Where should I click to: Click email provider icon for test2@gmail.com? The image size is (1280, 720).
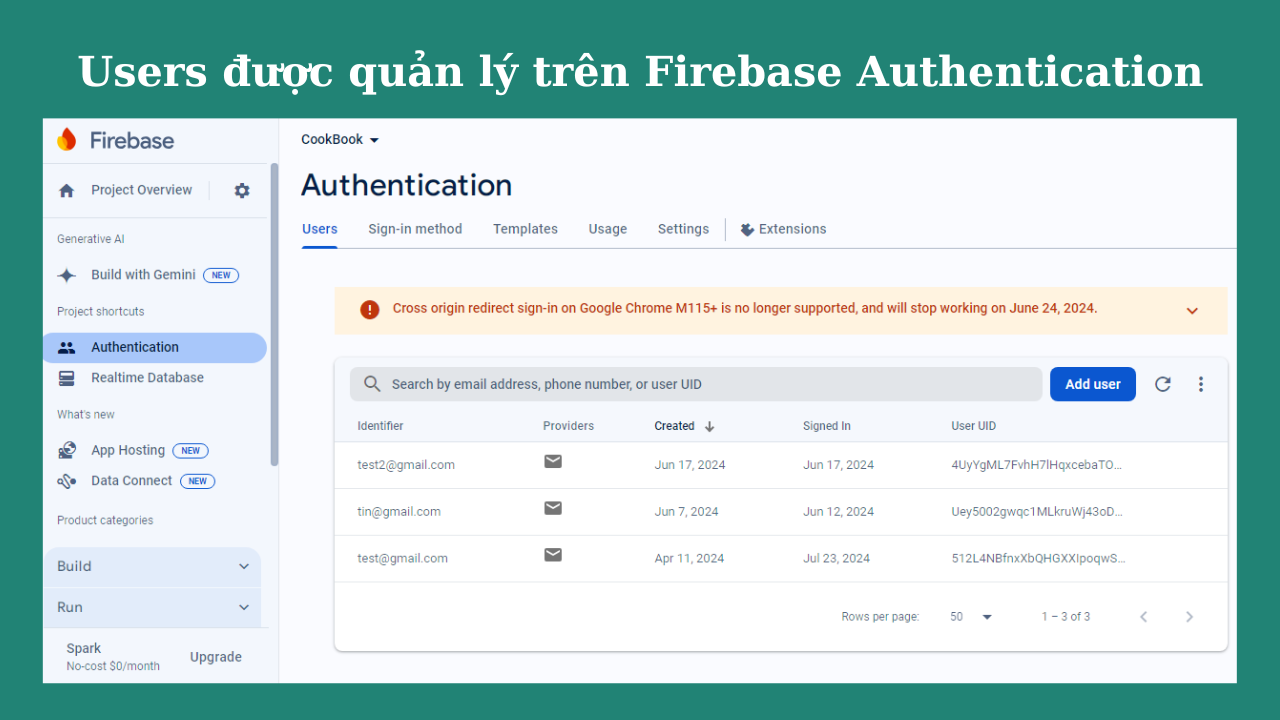(x=553, y=461)
